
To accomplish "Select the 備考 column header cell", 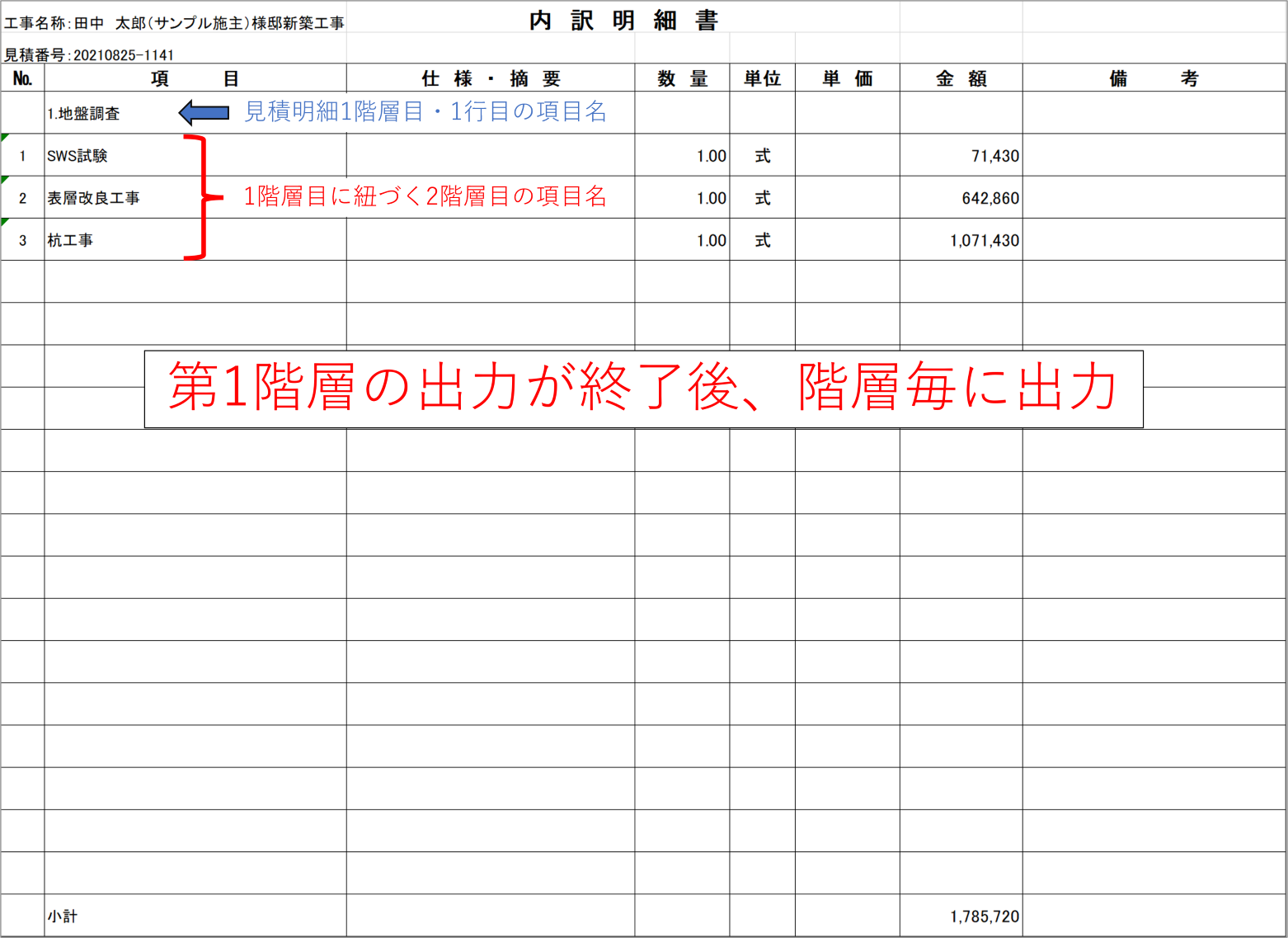I will click(x=1154, y=78).
